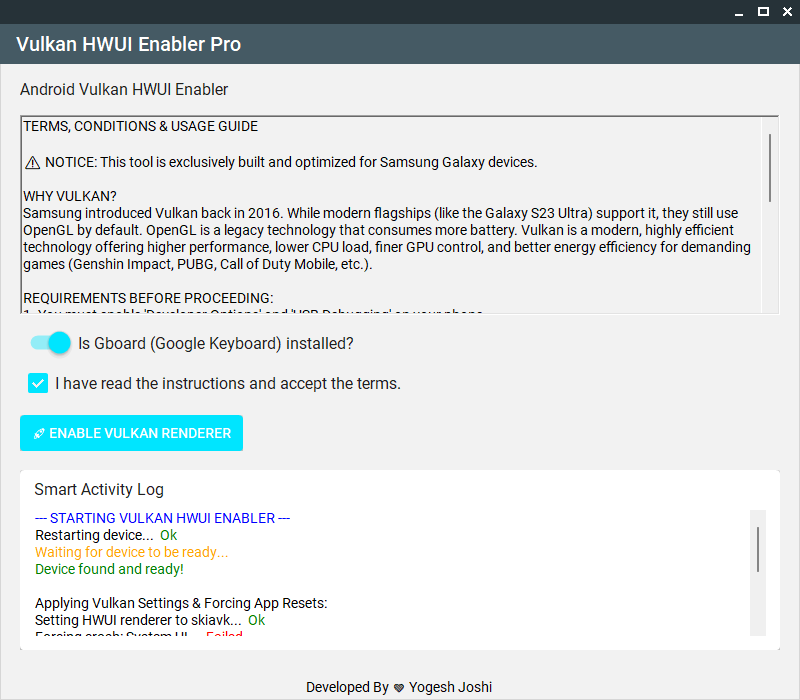Click the 'Device found and ready!' log line
Image resolution: width=800 pixels, height=700 pixels.
click(x=109, y=569)
